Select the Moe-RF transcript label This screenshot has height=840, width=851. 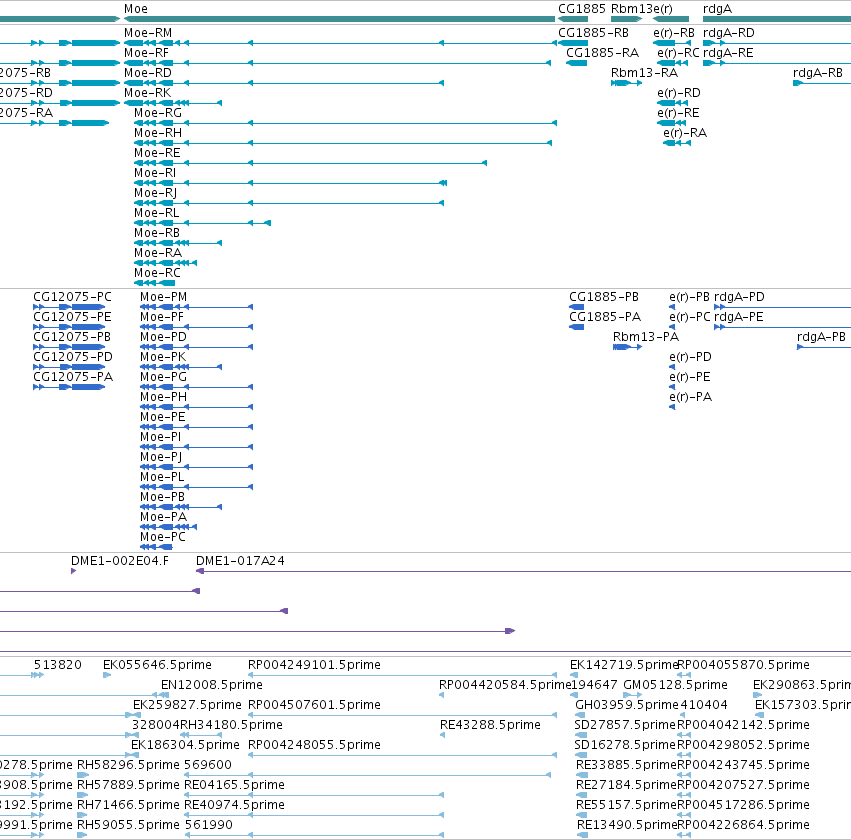(x=146, y=53)
